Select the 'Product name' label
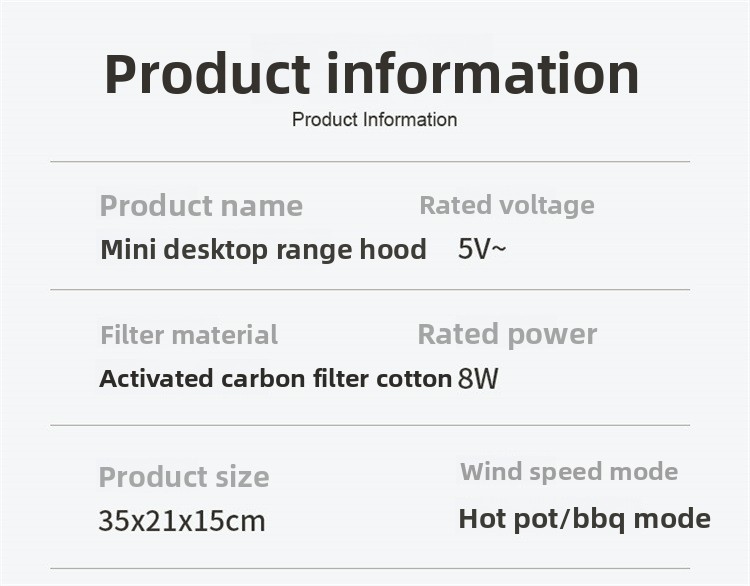The image size is (750, 586). click(201, 206)
